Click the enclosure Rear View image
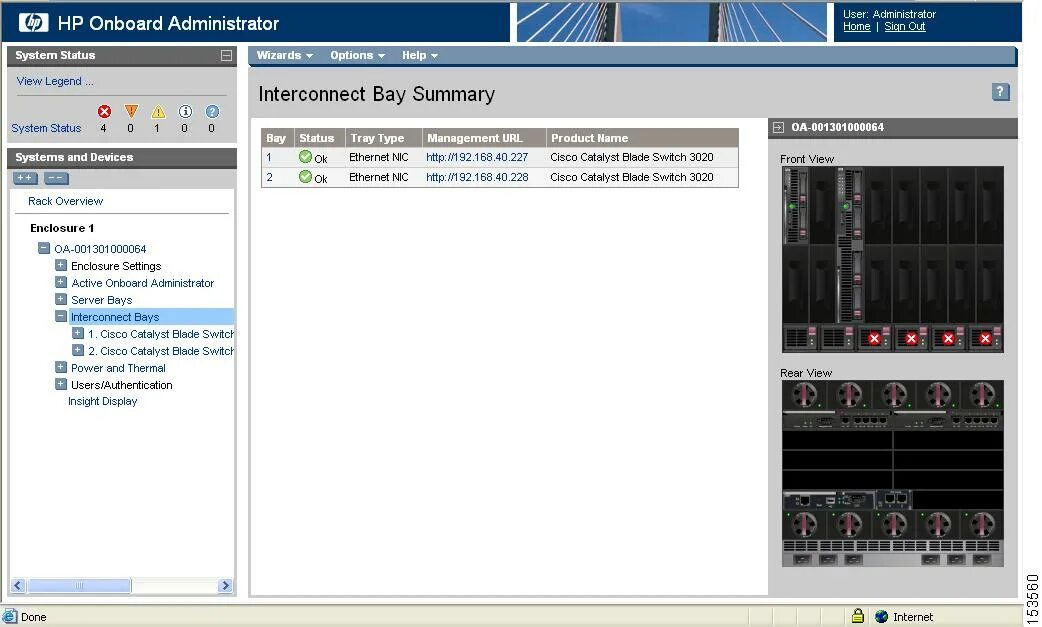Viewport: 1042px width, 627px height. point(892,473)
